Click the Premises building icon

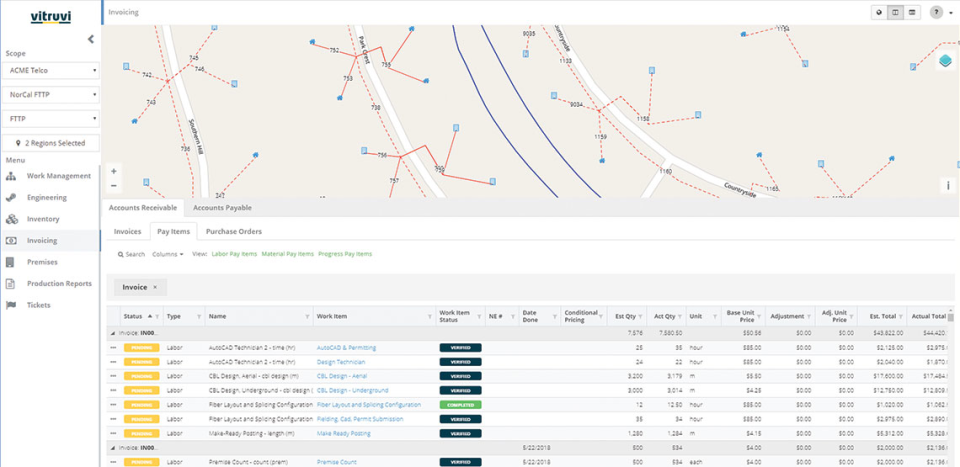click(x=10, y=262)
